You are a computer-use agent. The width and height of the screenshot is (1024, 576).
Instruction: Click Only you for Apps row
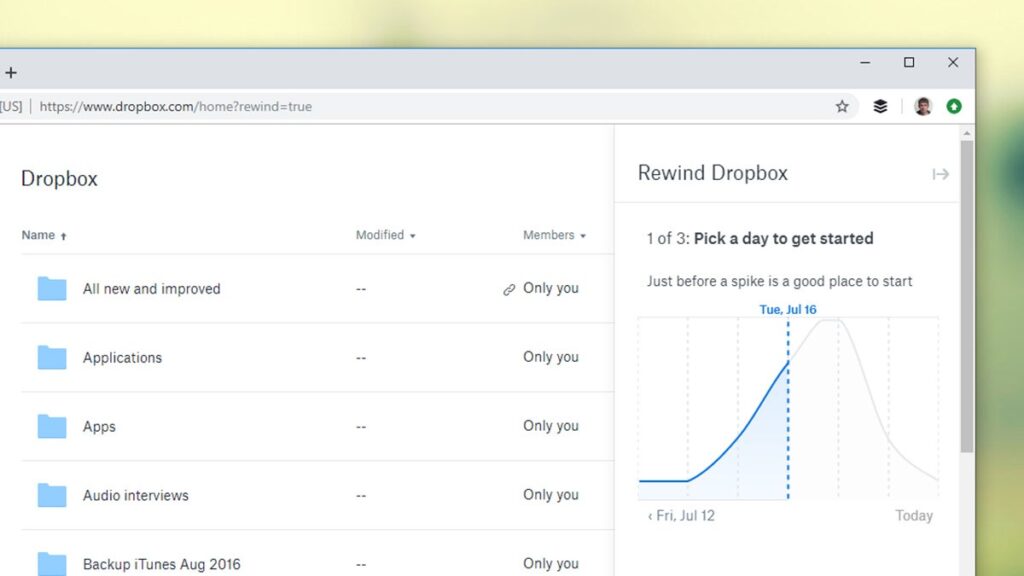point(551,426)
